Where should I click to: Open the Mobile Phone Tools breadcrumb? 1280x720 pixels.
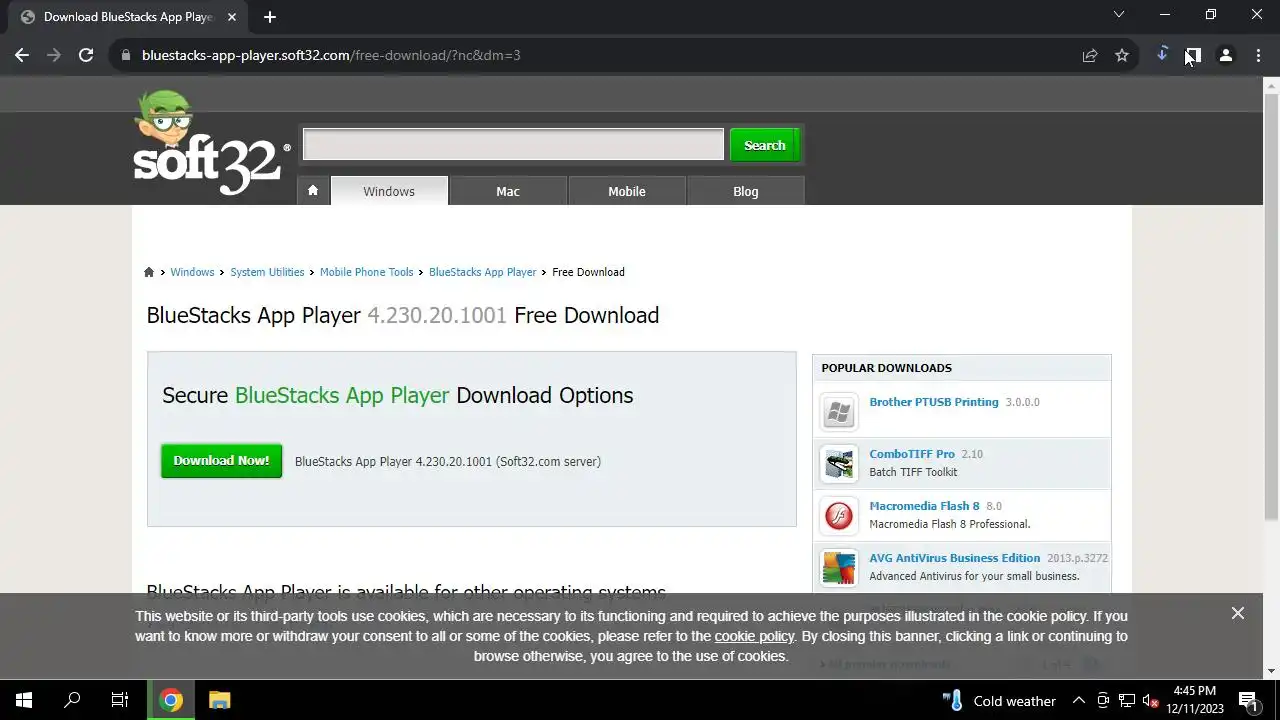[x=366, y=272]
